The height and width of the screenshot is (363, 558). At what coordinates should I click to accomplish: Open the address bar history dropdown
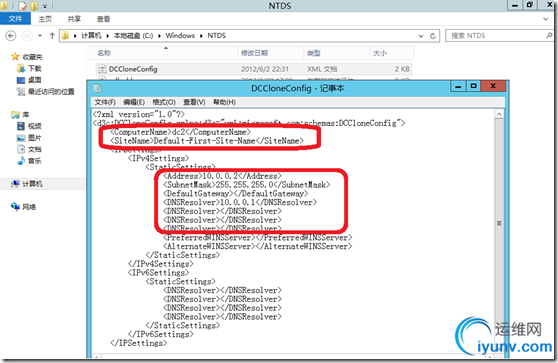421,36
